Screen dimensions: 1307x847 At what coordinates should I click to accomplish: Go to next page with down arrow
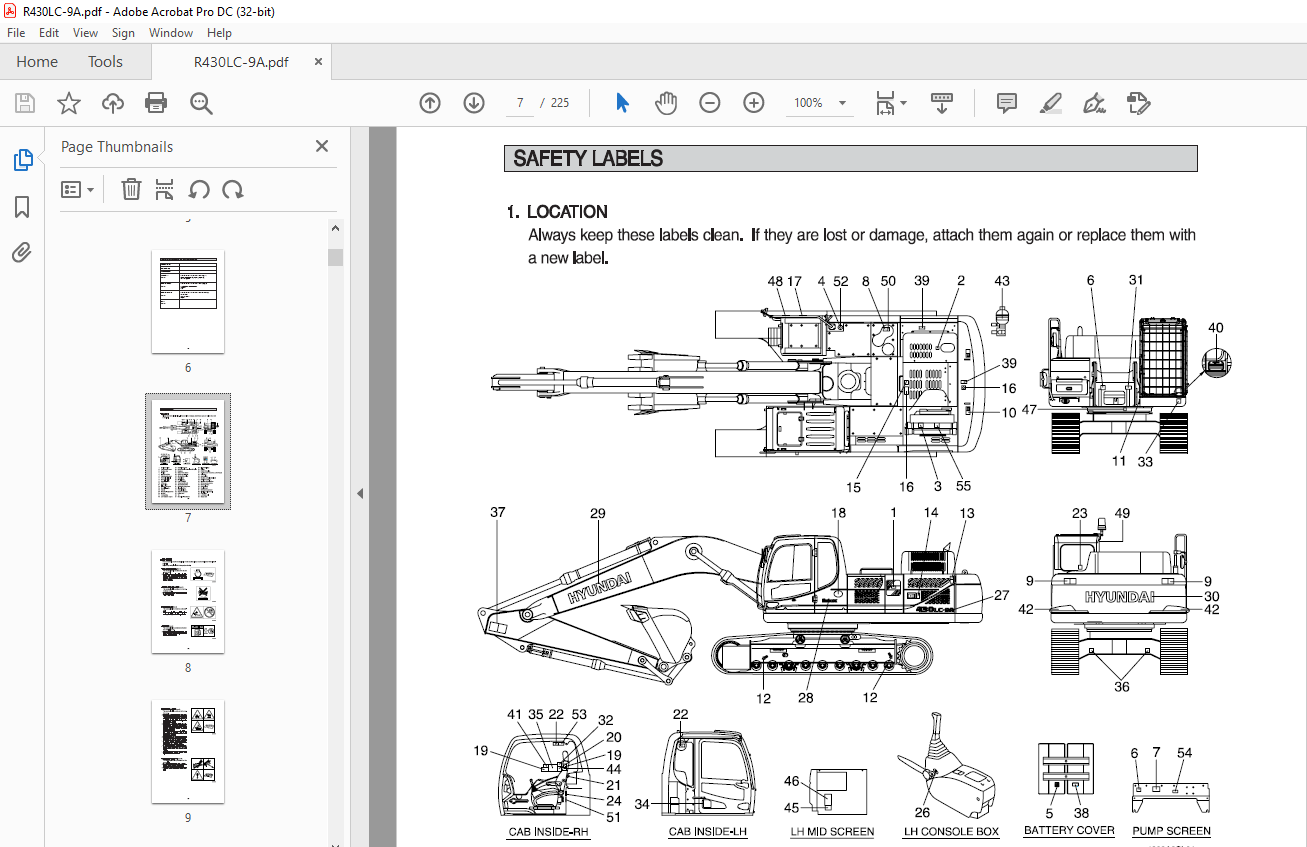click(x=474, y=103)
